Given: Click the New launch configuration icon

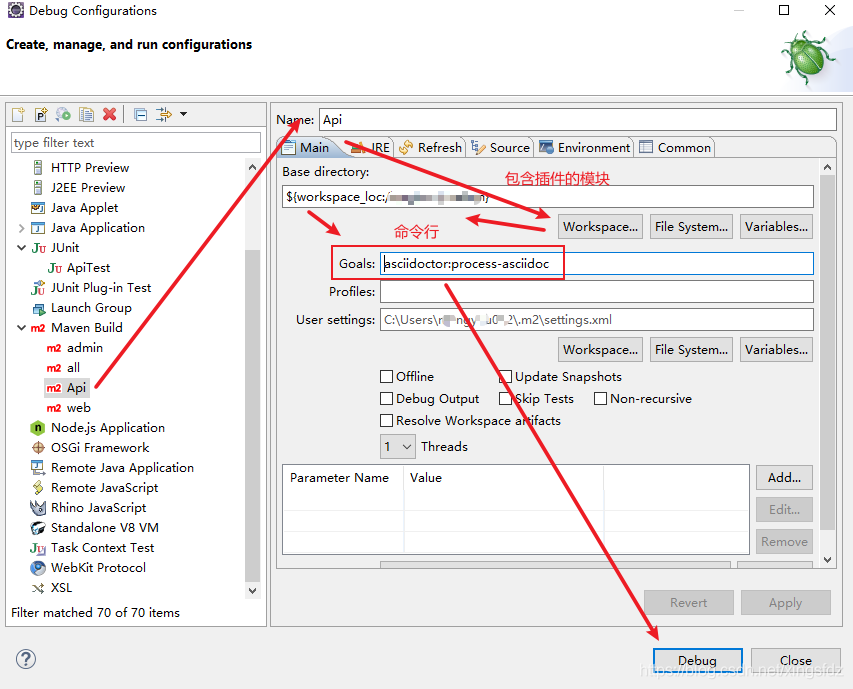Looking at the screenshot, I should pyautogui.click(x=18, y=115).
